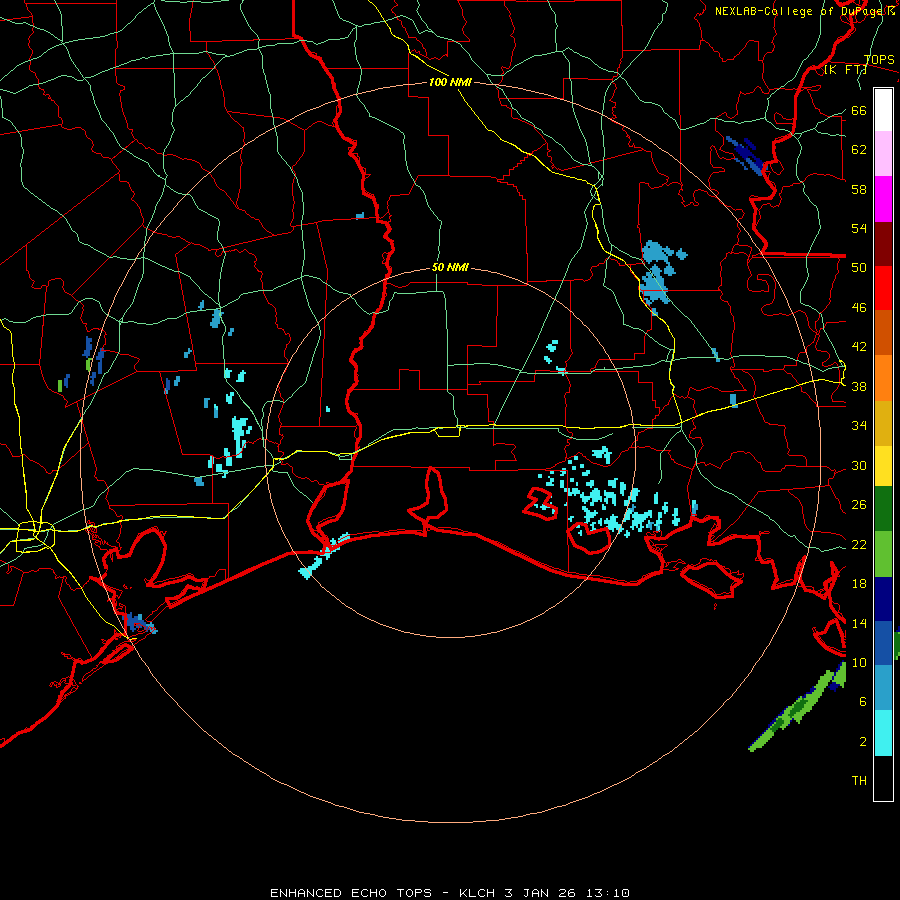Image resolution: width=900 pixels, height=900 pixels.
Task: Click the 66 value on the legend
Action: (859, 110)
